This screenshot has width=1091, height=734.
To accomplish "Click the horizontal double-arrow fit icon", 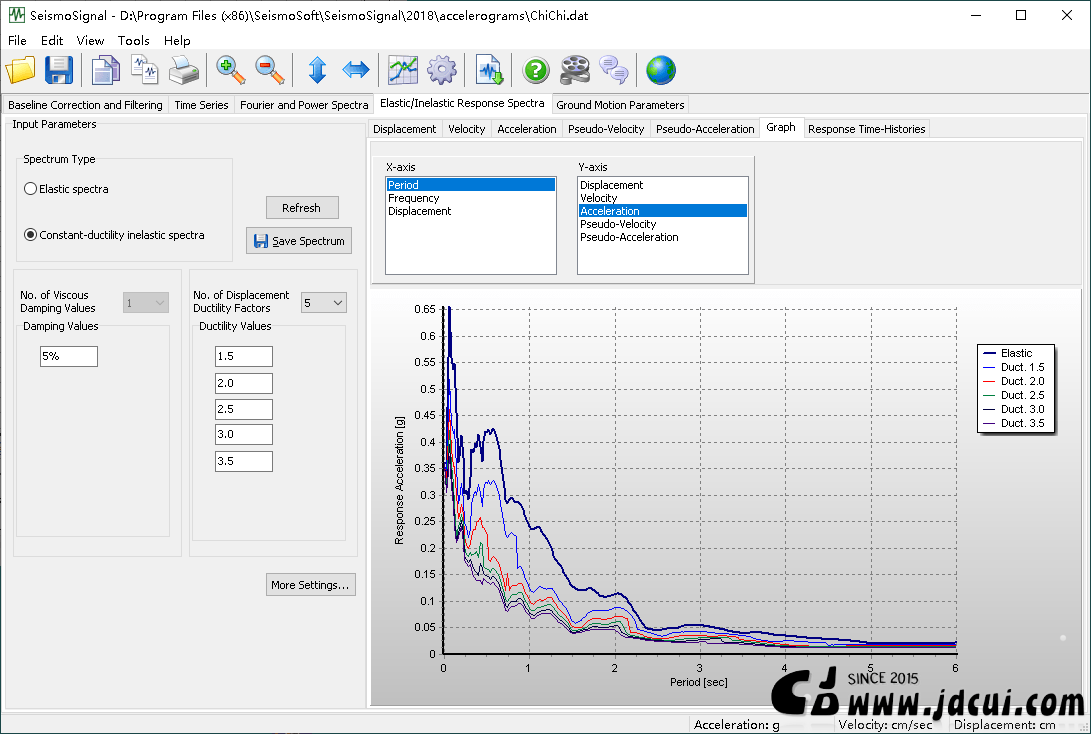I will click(356, 70).
